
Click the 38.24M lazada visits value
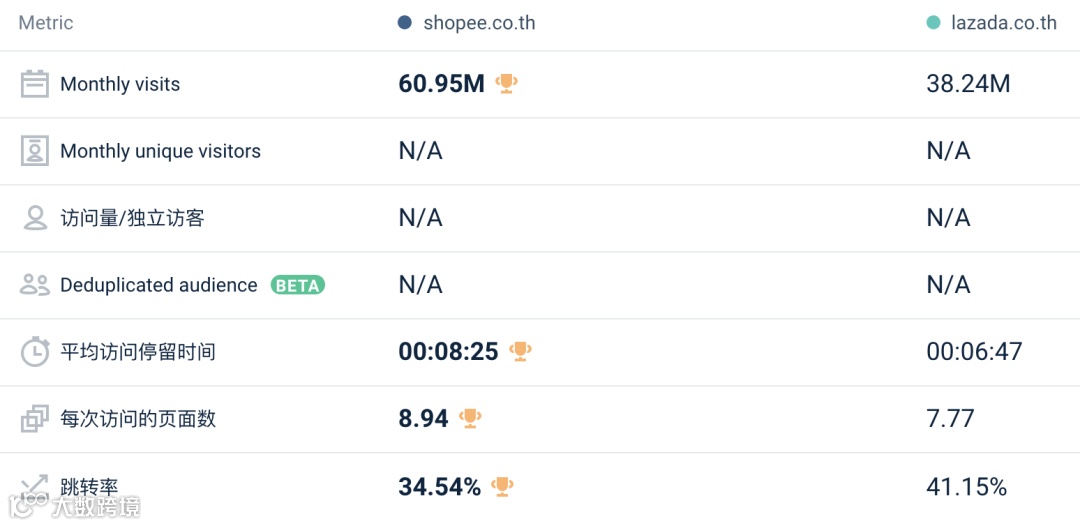point(968,84)
